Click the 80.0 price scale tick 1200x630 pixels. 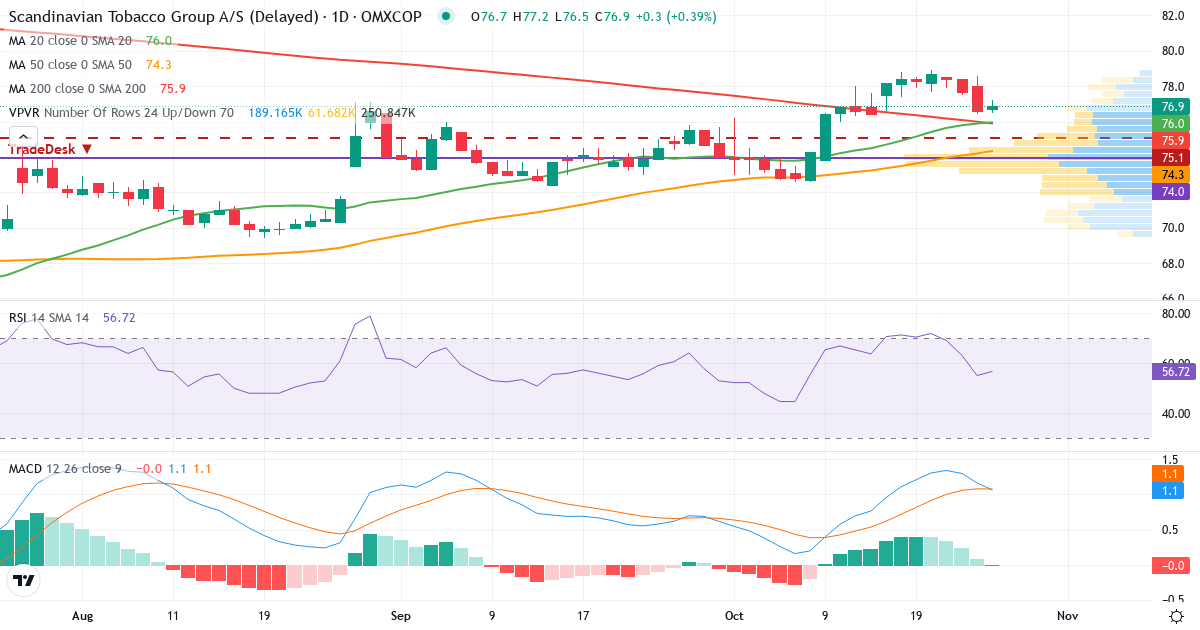point(1173,51)
